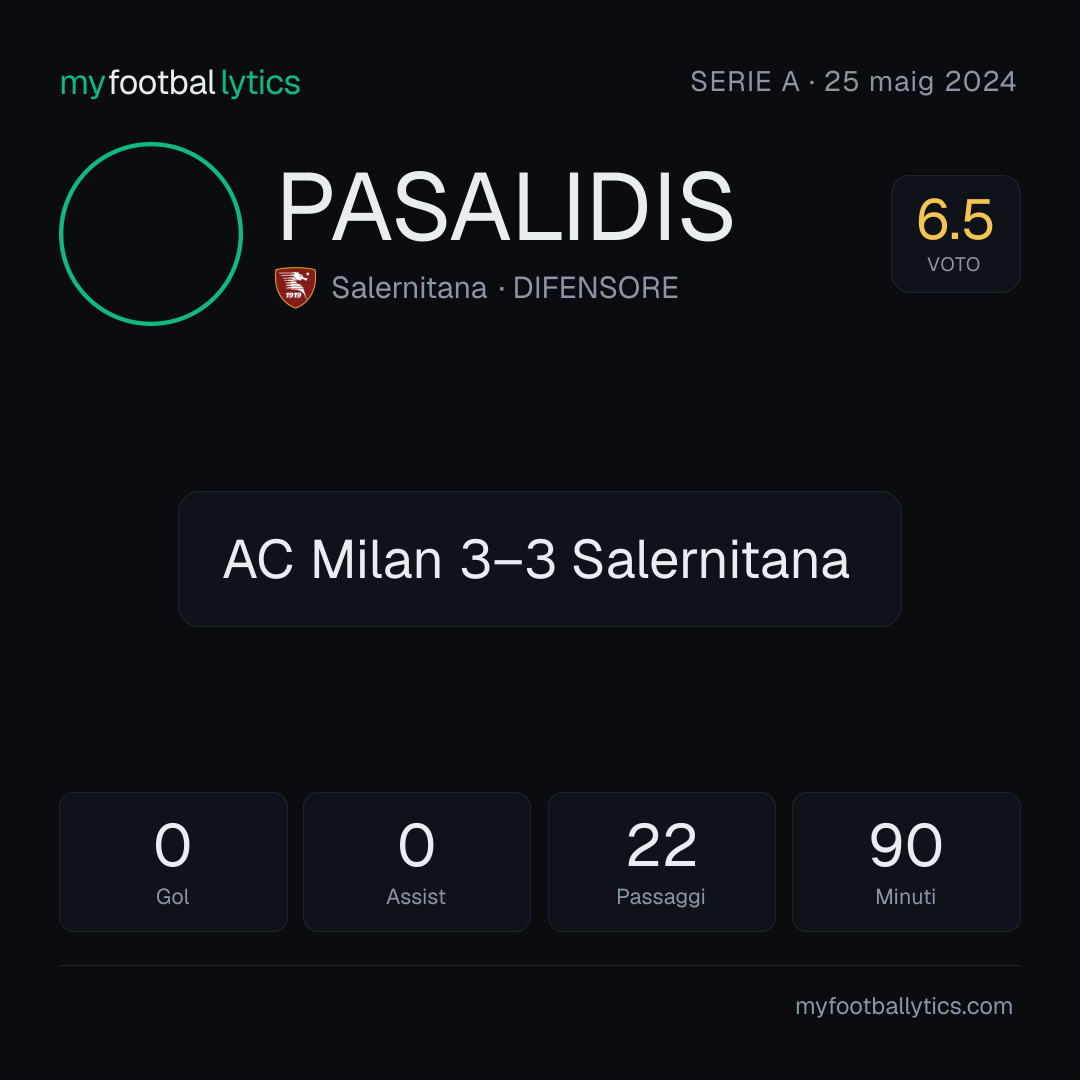The height and width of the screenshot is (1080, 1080).
Task: Click the Salernitana team name text
Action: coord(409,288)
